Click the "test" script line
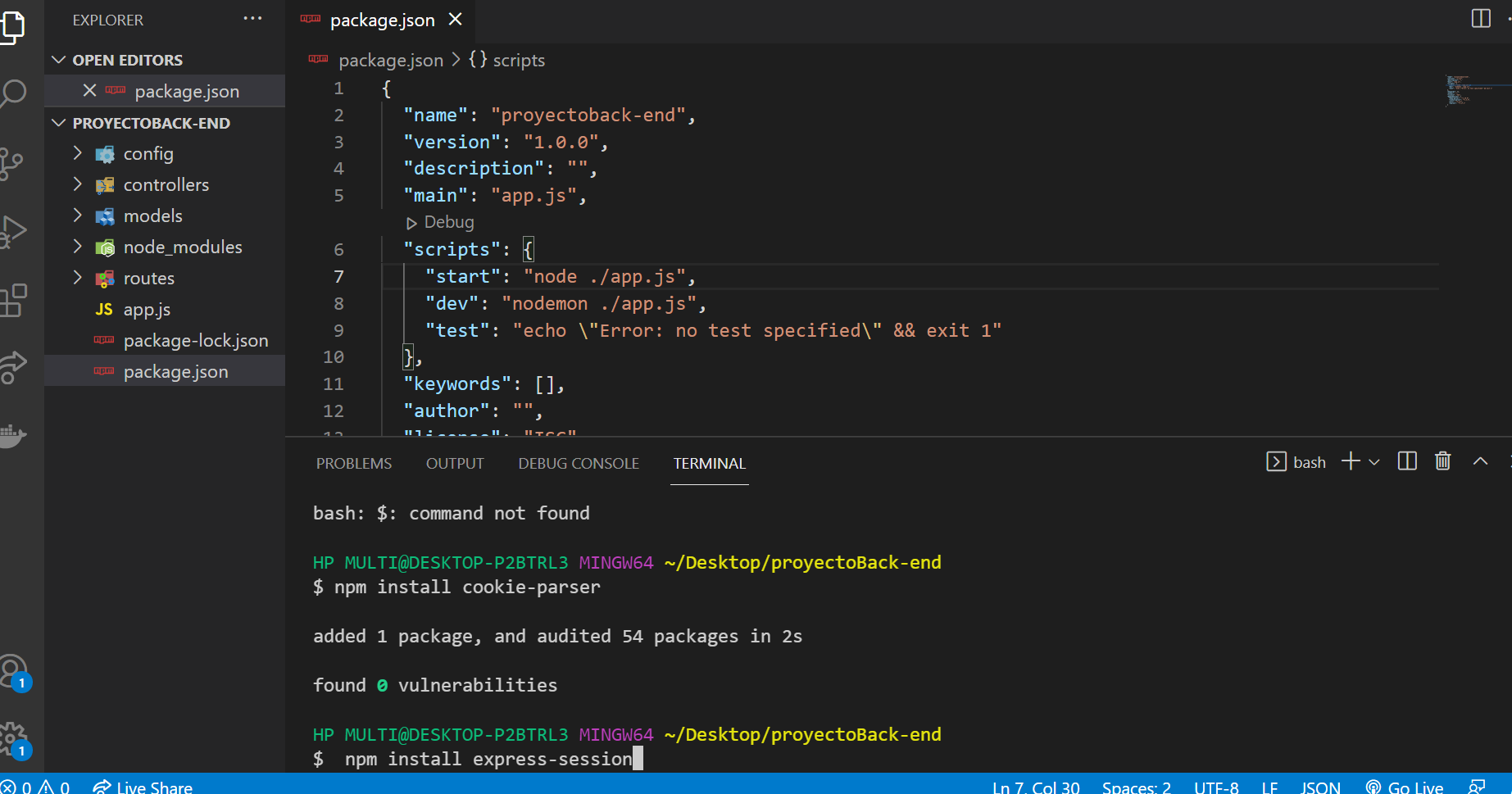 point(713,330)
